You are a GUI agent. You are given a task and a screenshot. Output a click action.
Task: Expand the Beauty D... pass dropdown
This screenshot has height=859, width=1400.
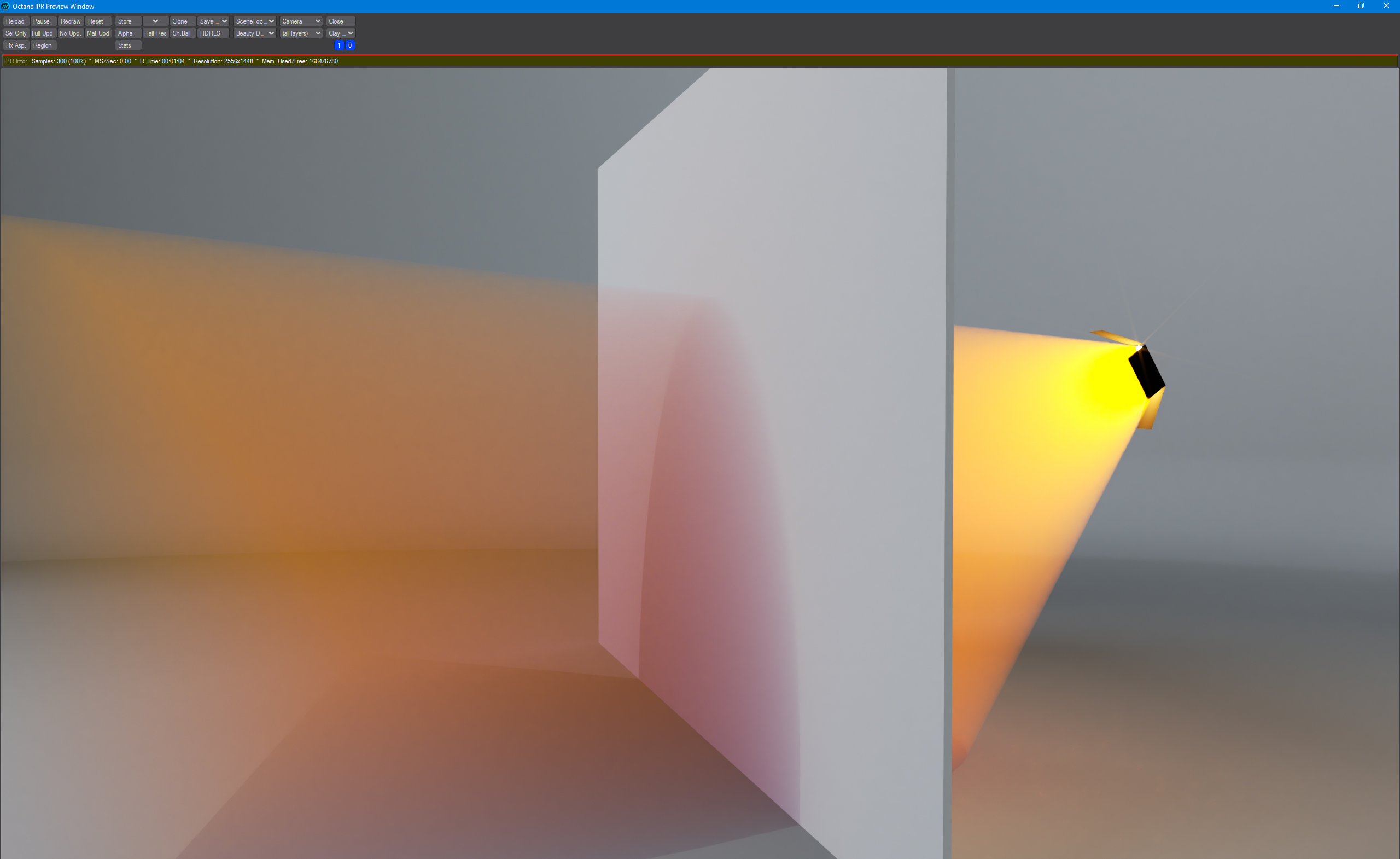point(254,33)
